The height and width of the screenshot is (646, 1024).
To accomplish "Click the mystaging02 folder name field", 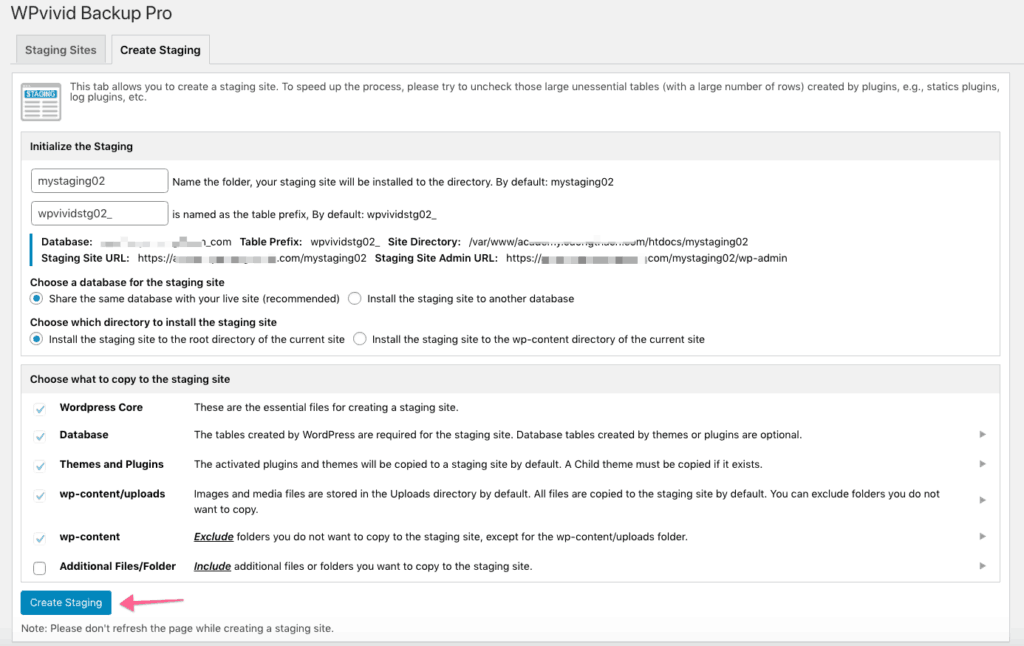I will click(x=99, y=181).
